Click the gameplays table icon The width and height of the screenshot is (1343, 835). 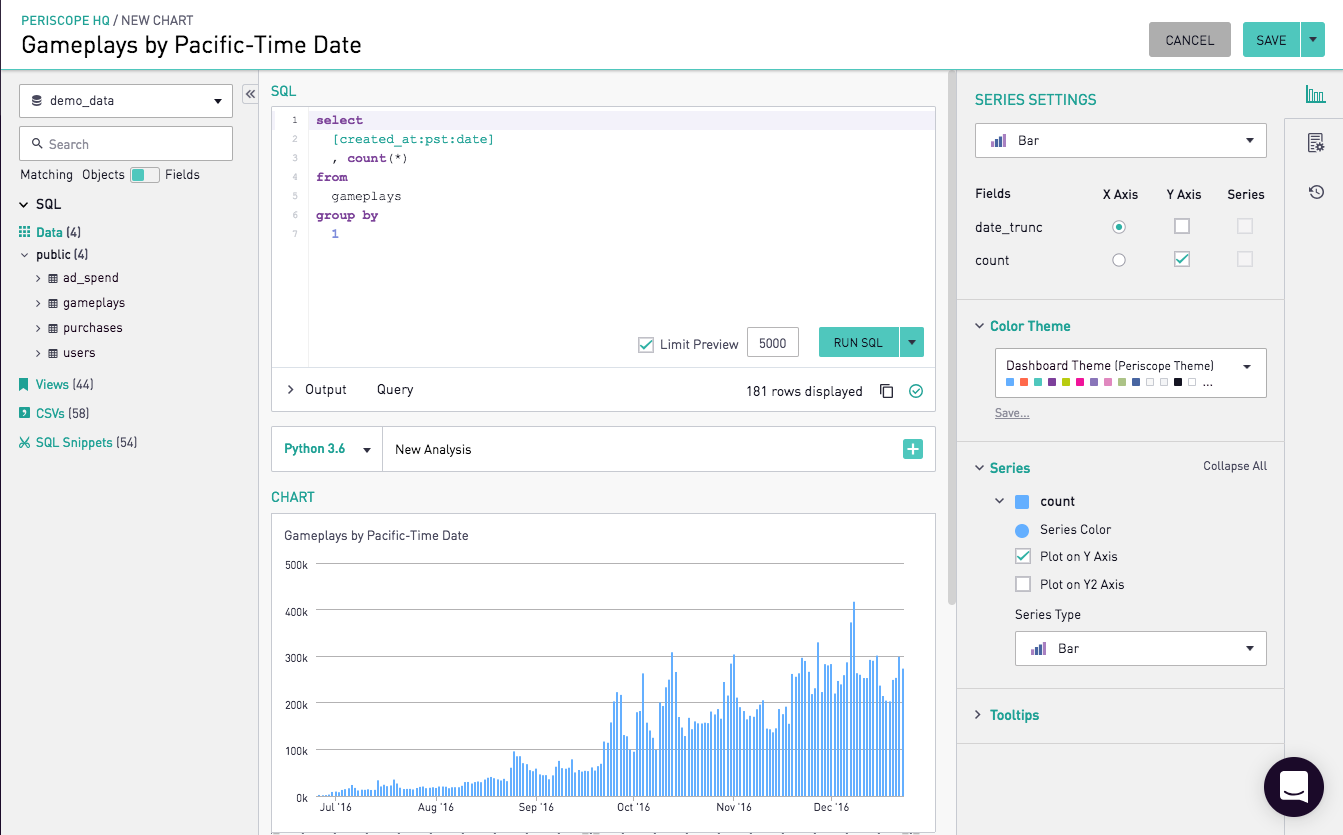coord(53,303)
